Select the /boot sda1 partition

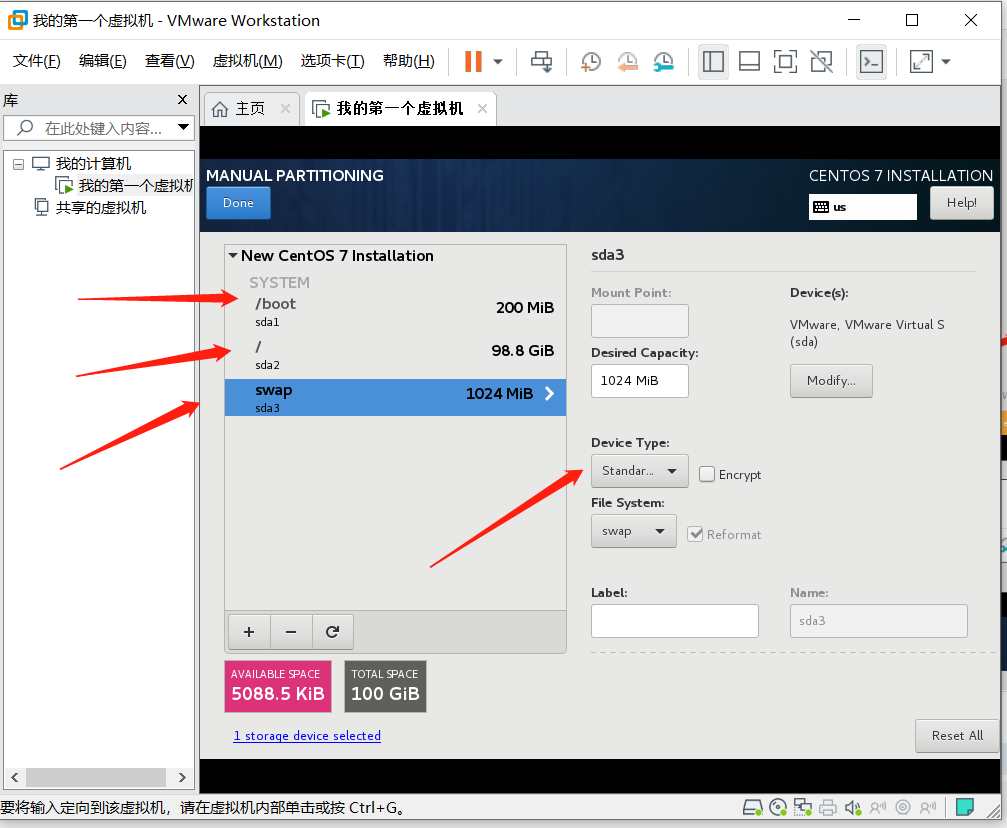click(x=396, y=312)
